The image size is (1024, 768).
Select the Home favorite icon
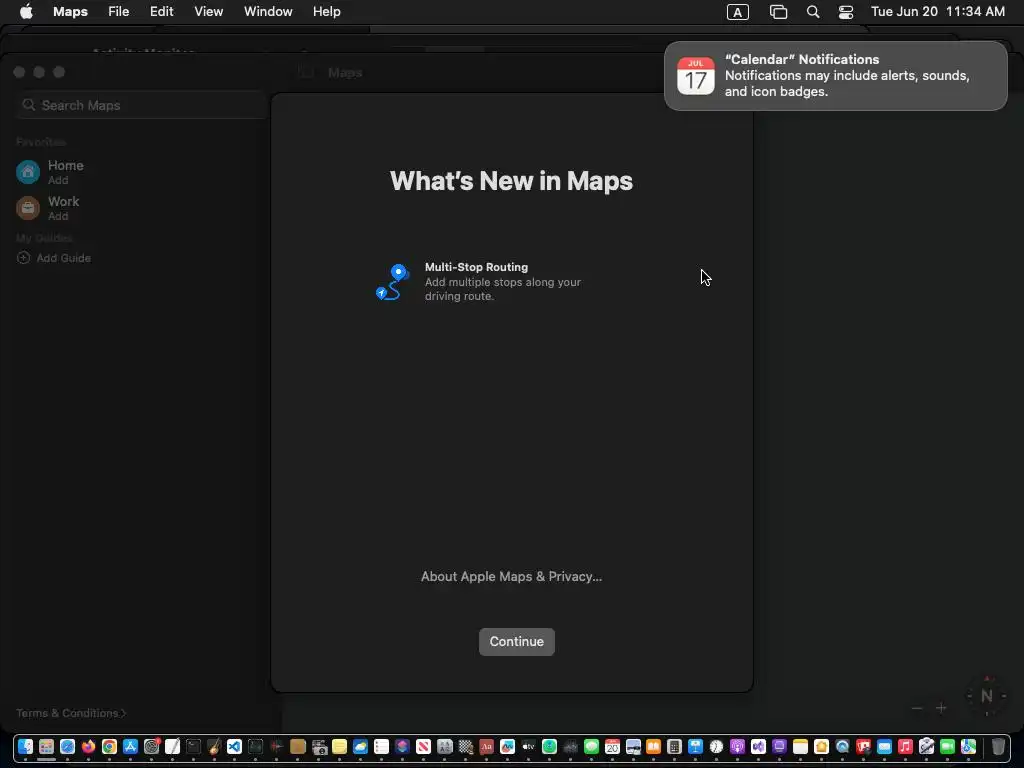pyautogui.click(x=27, y=172)
